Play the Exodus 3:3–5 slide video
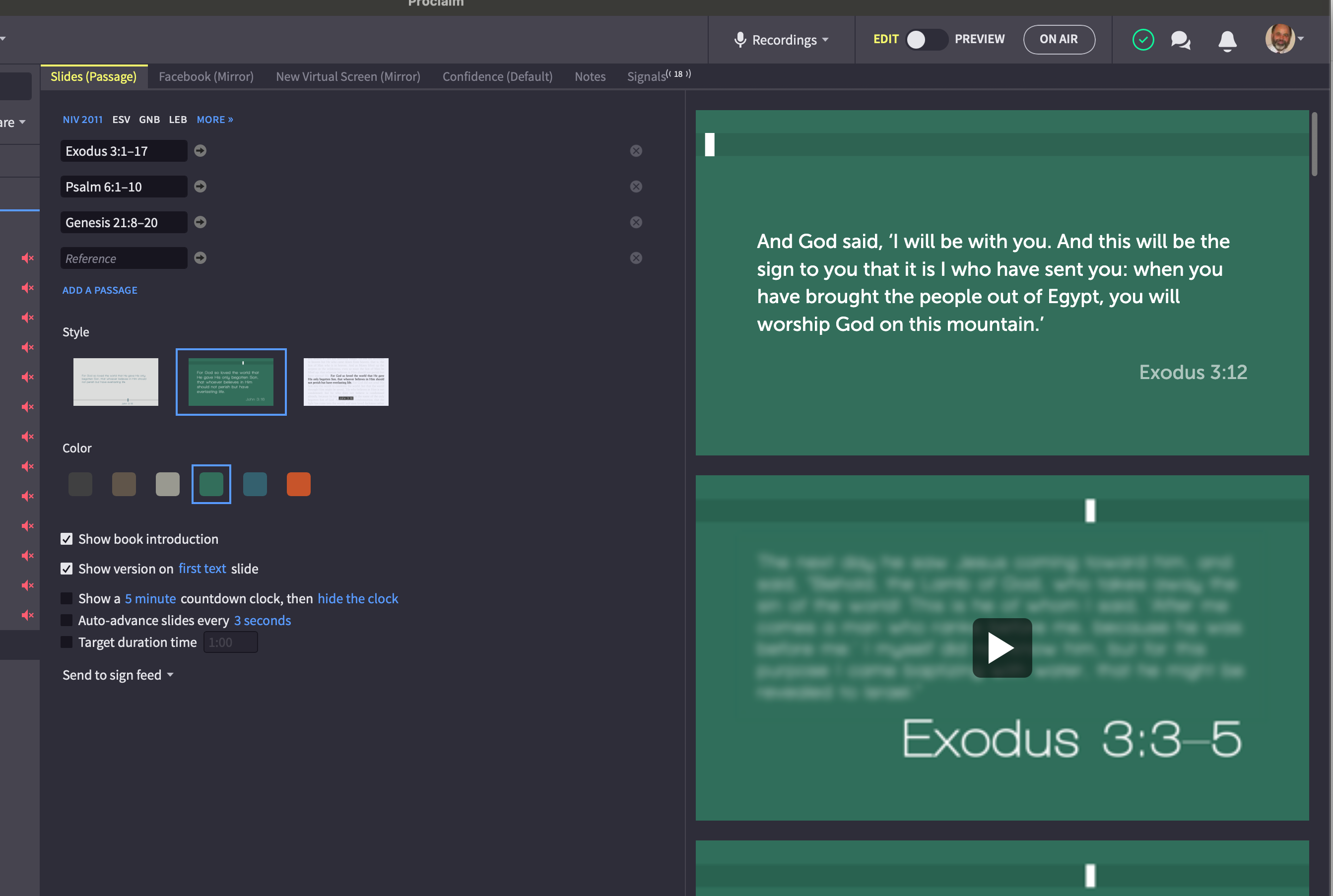This screenshot has width=1333, height=896. [1001, 647]
